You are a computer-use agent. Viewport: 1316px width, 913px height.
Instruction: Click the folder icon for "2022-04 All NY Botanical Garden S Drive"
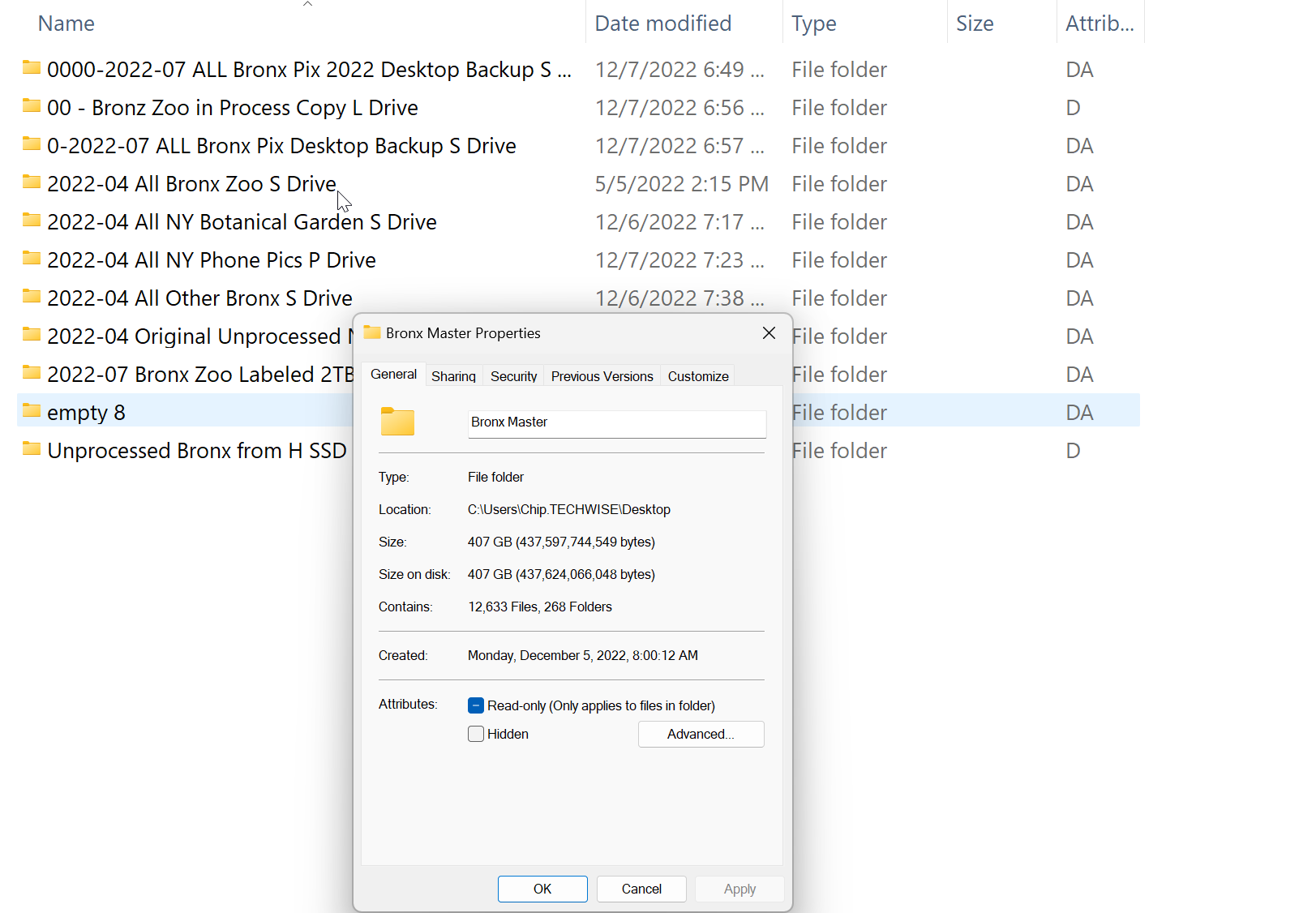tap(31, 221)
